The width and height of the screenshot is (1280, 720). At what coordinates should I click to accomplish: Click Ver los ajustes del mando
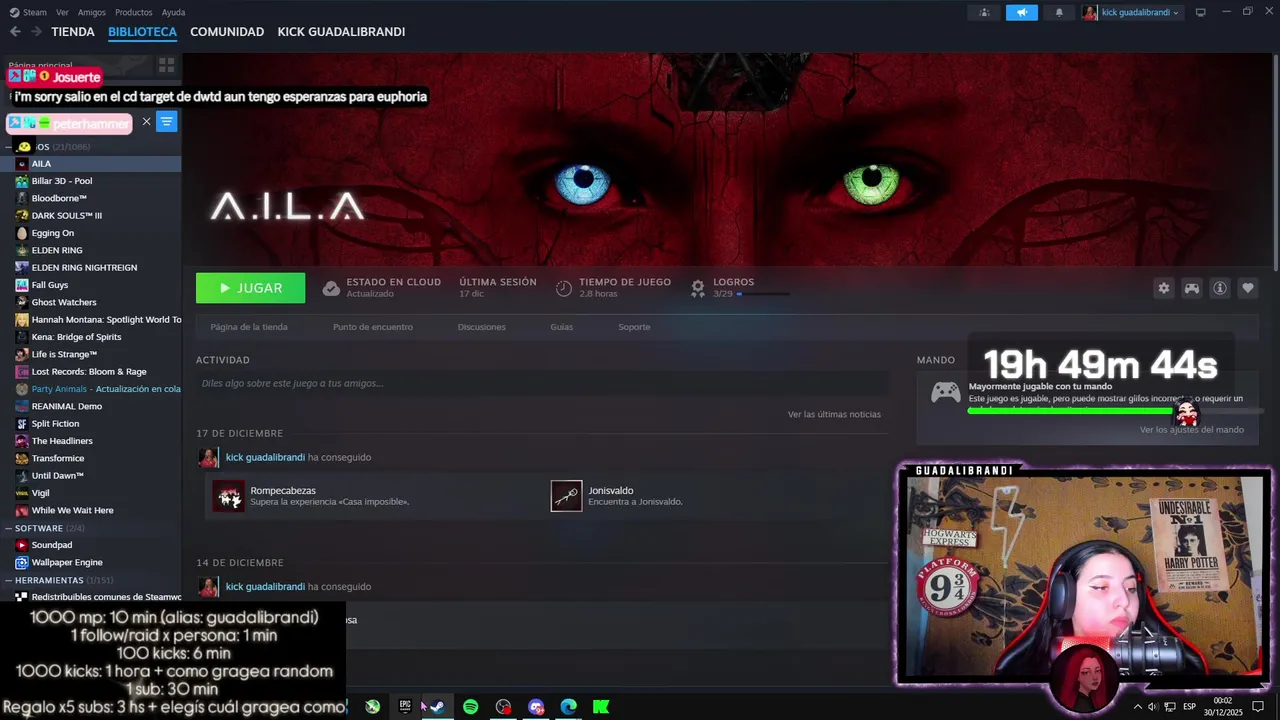click(x=1192, y=430)
